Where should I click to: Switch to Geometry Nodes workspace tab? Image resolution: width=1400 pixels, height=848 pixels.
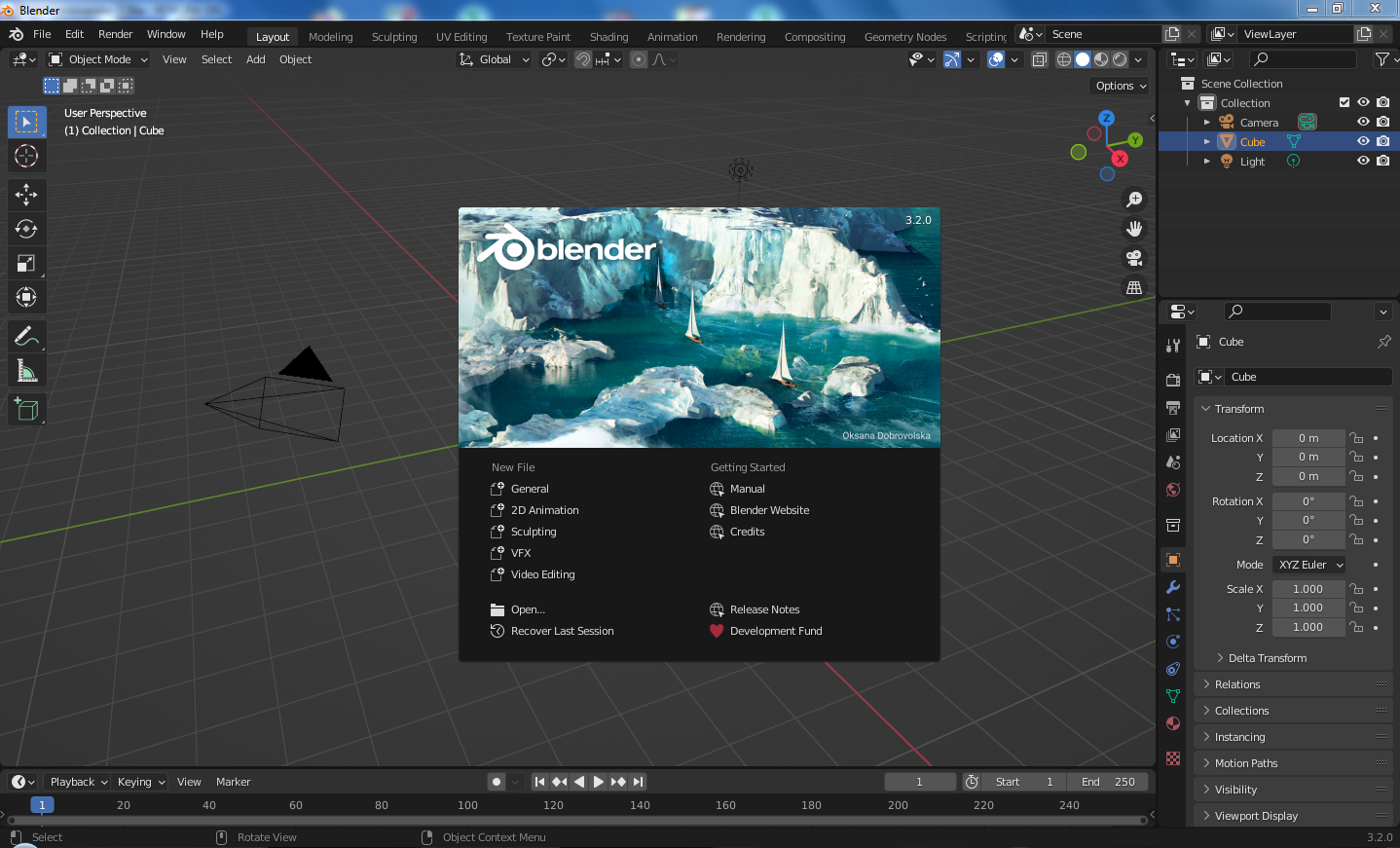pos(905,37)
